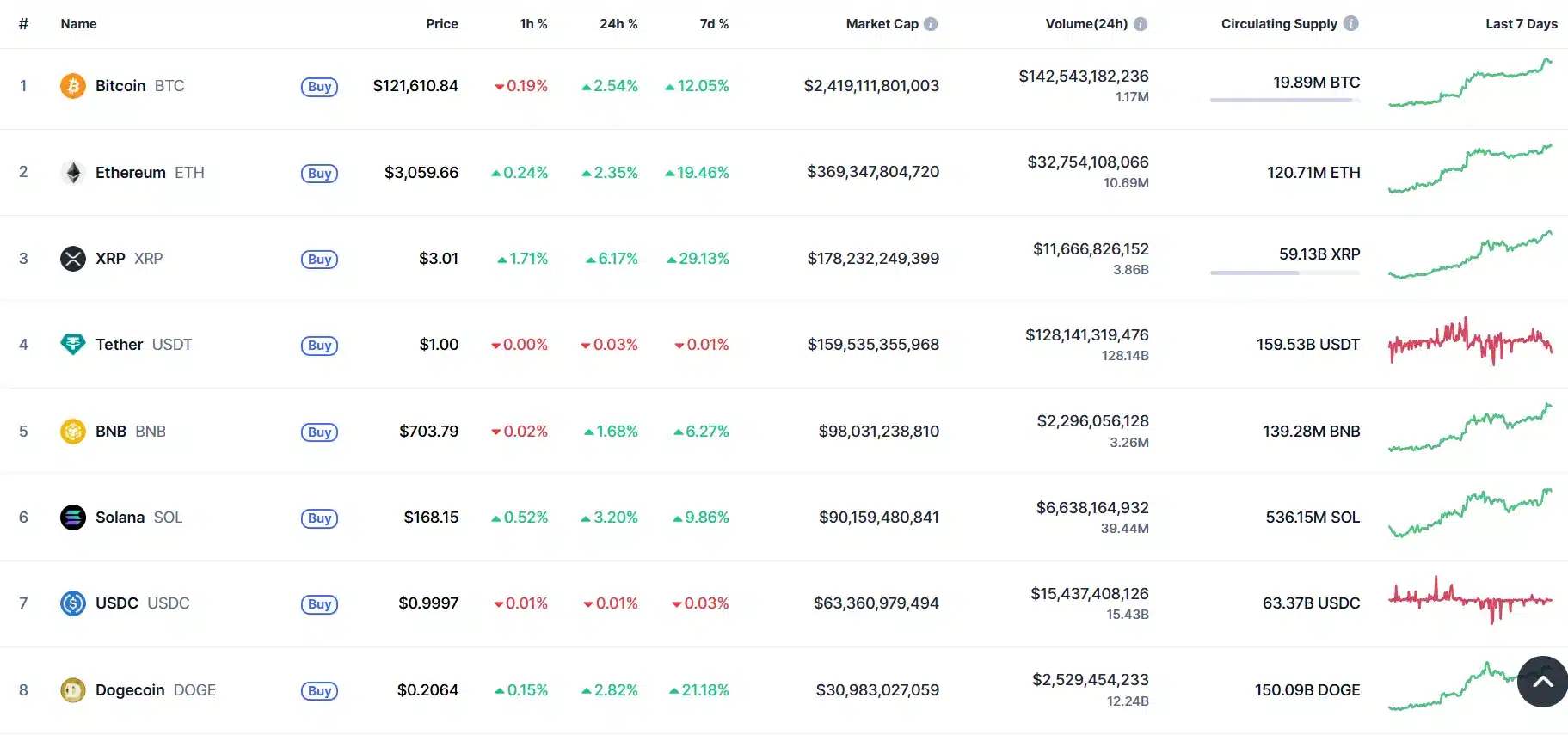Viewport: 1568px width, 735px height.
Task: Click the USDC coin name
Action: tap(115, 603)
